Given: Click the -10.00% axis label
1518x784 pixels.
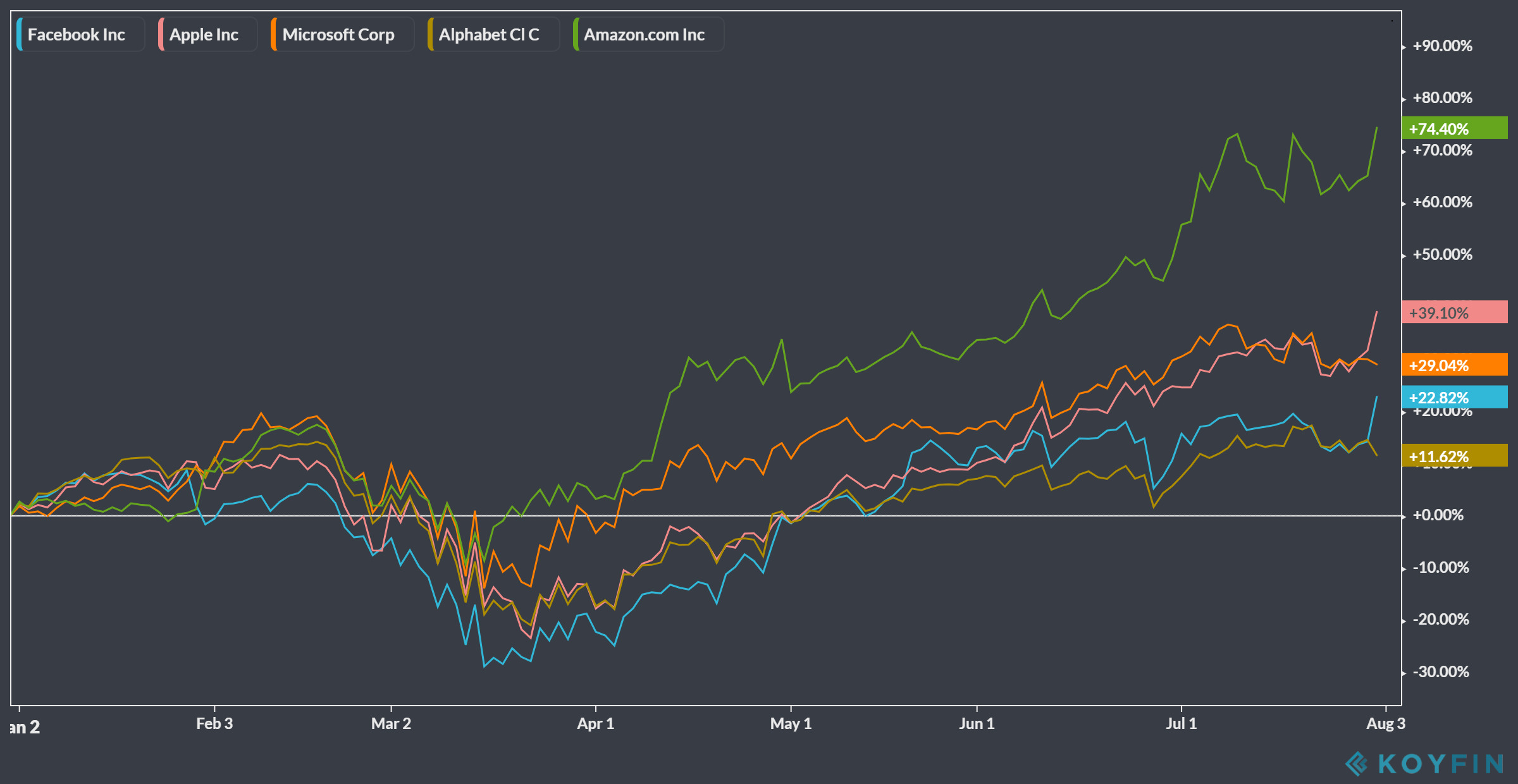Looking at the screenshot, I should coord(1441,568).
